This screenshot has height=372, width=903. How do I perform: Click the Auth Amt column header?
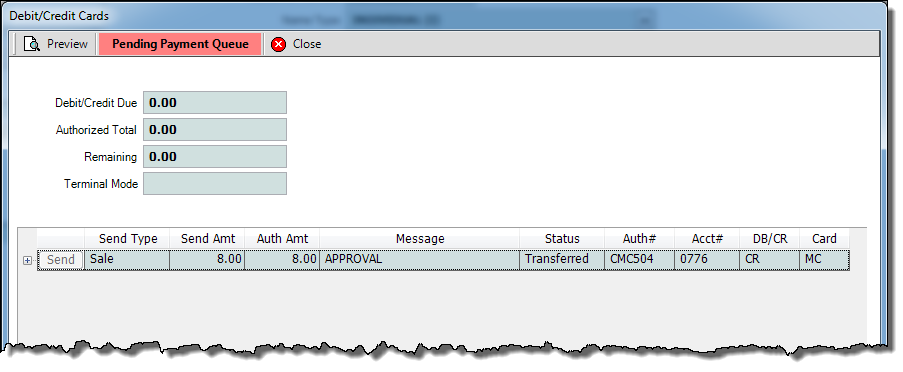pos(282,238)
